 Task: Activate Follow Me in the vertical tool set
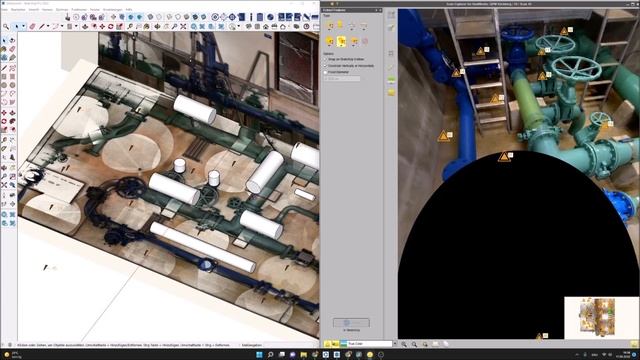coord(12,121)
